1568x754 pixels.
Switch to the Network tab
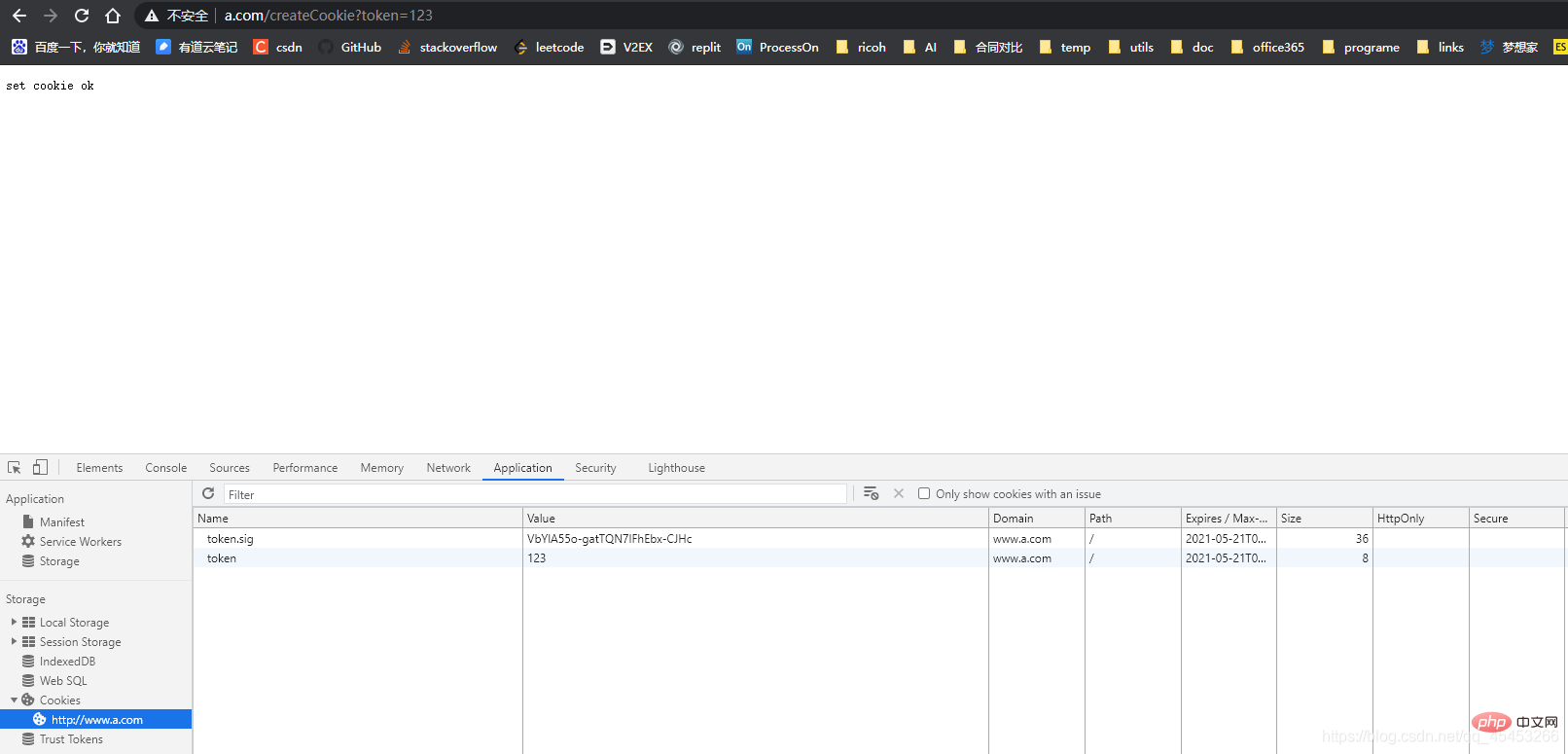point(447,468)
